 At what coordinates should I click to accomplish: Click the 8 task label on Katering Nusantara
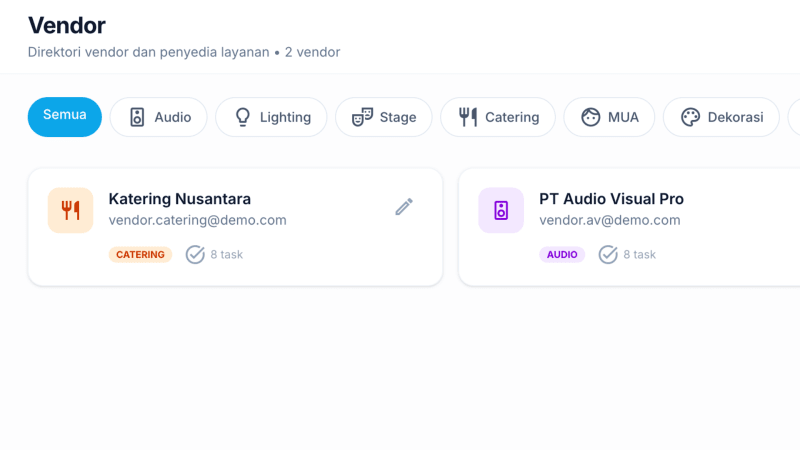pos(227,255)
